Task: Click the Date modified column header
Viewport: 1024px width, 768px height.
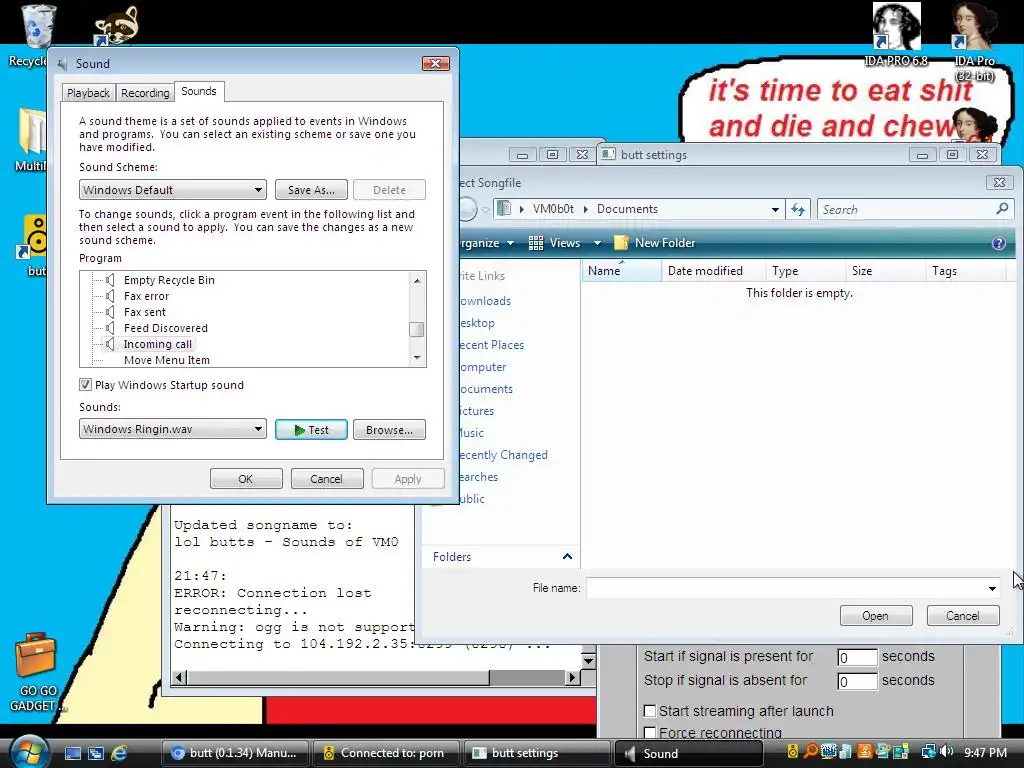Action: (712, 270)
